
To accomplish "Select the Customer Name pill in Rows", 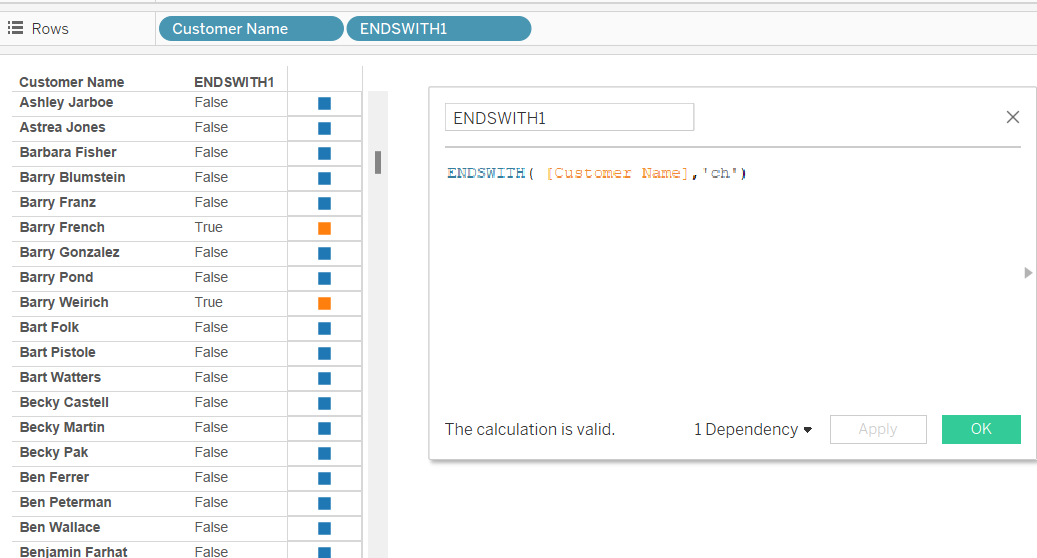I will [251, 28].
